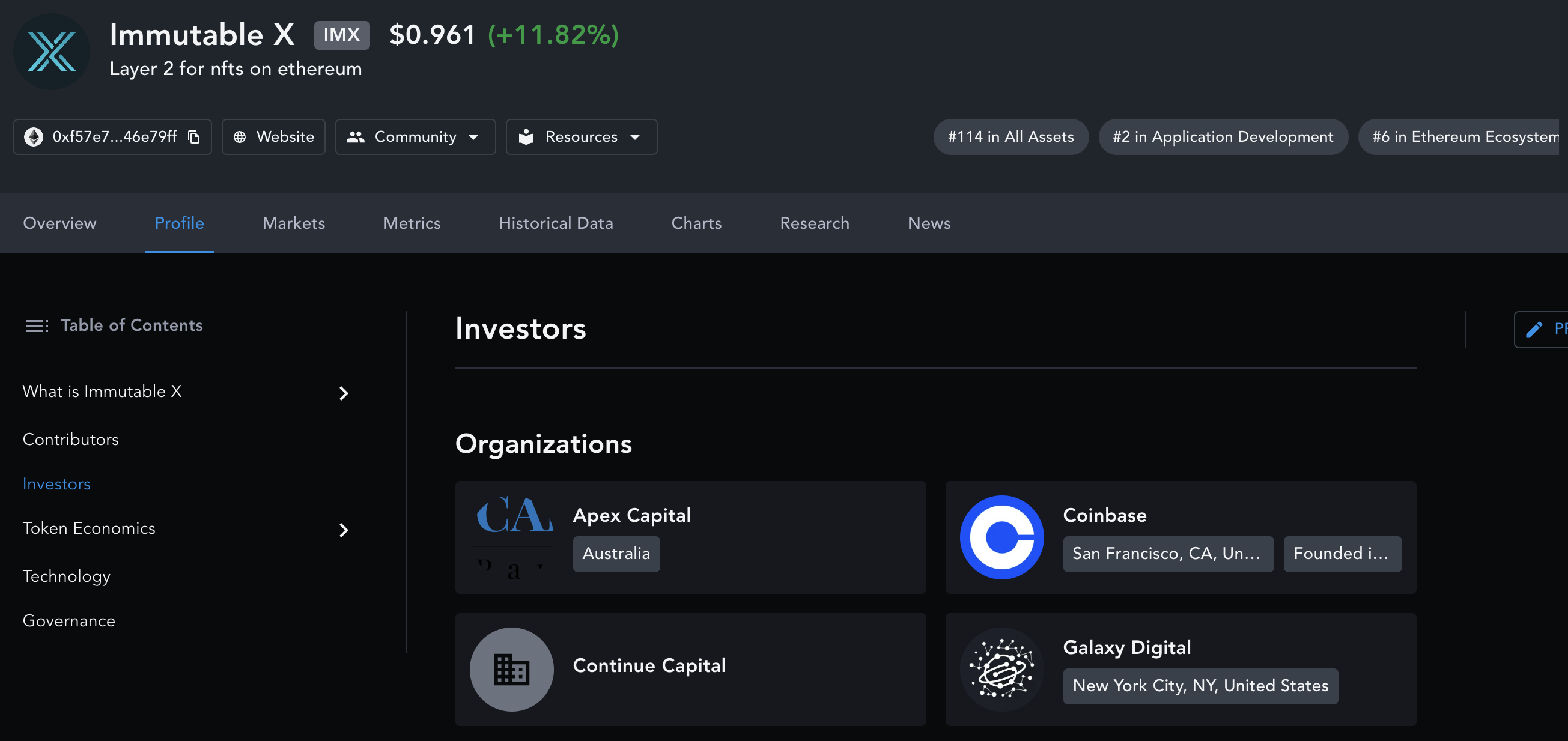Open the Coinbase logo

pos(1002,537)
